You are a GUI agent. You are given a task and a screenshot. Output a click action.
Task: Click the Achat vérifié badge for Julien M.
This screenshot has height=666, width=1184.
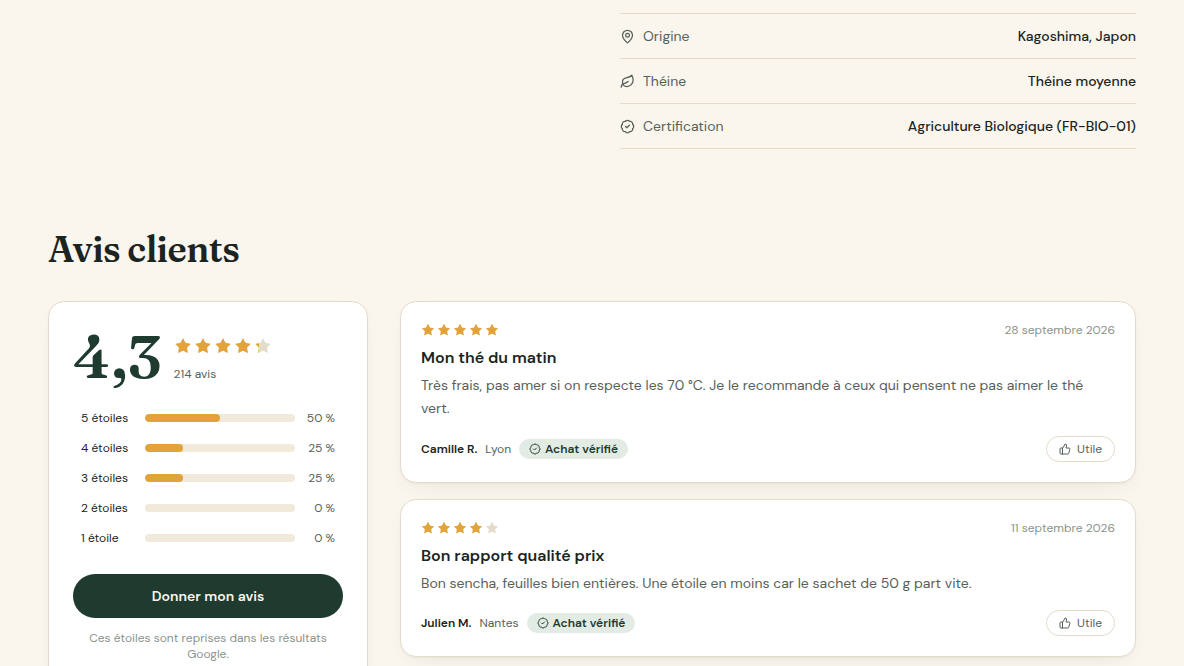tap(581, 623)
